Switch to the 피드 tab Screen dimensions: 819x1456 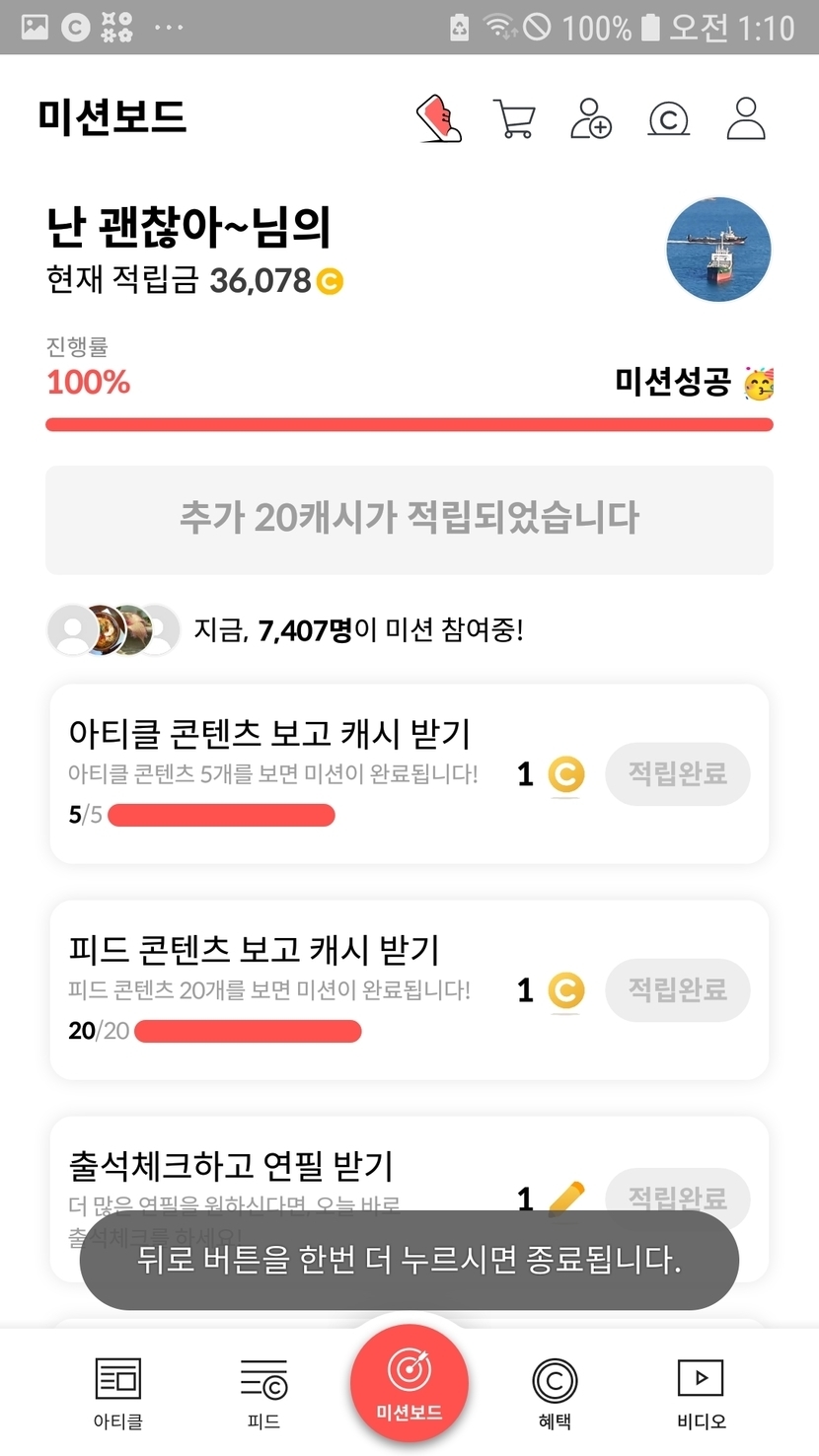click(x=263, y=1393)
